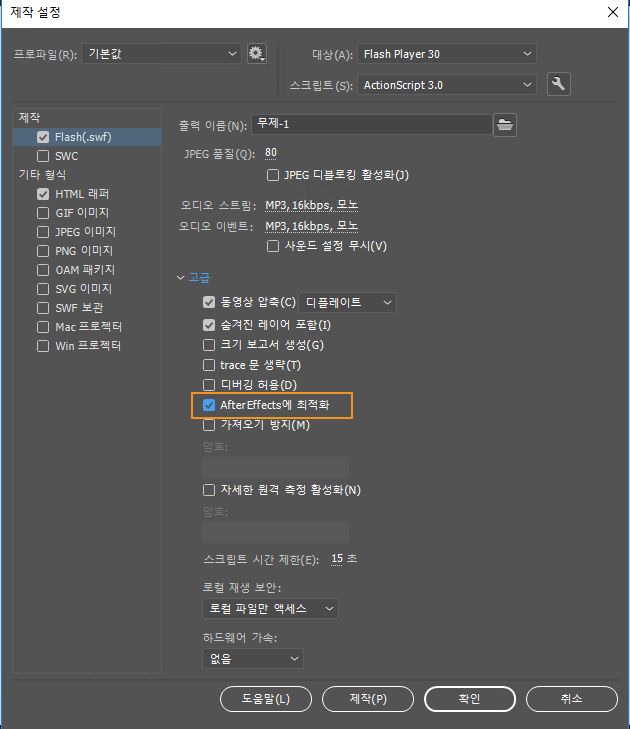The height and width of the screenshot is (729, 630).
Task: Open ActionScript settings wrench icon
Action: pos(558,84)
